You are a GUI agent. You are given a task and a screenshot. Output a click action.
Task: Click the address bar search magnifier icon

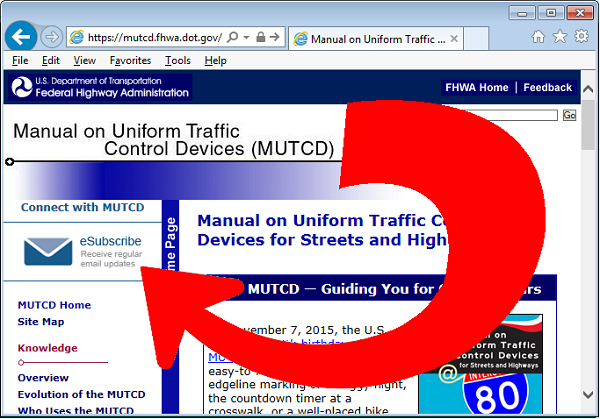pos(232,38)
